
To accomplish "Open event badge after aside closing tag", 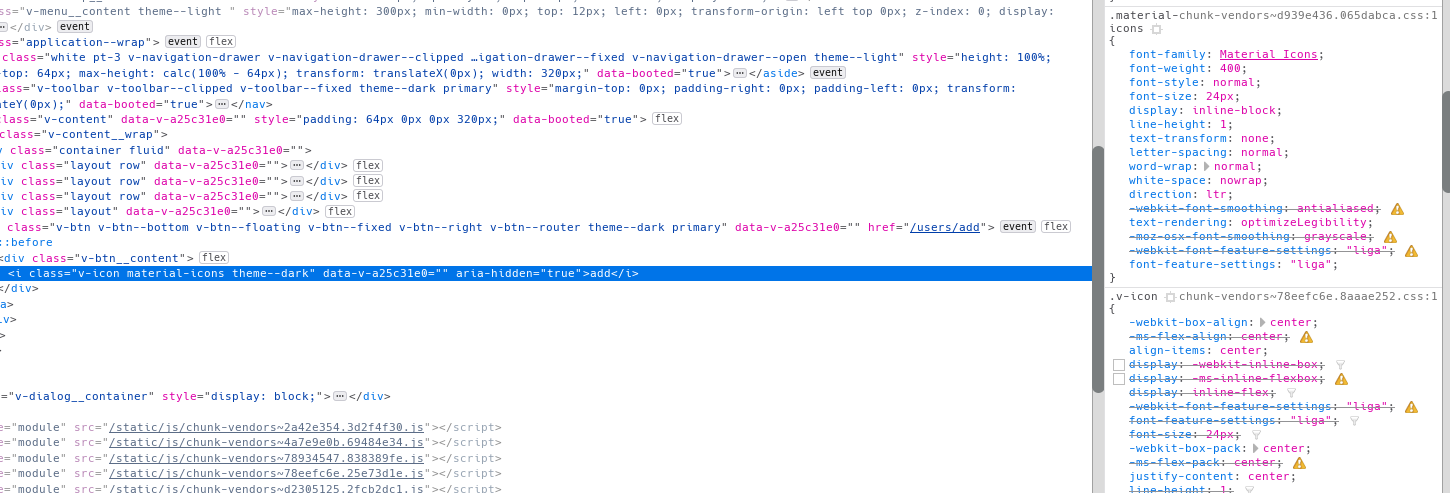I will click(828, 73).
